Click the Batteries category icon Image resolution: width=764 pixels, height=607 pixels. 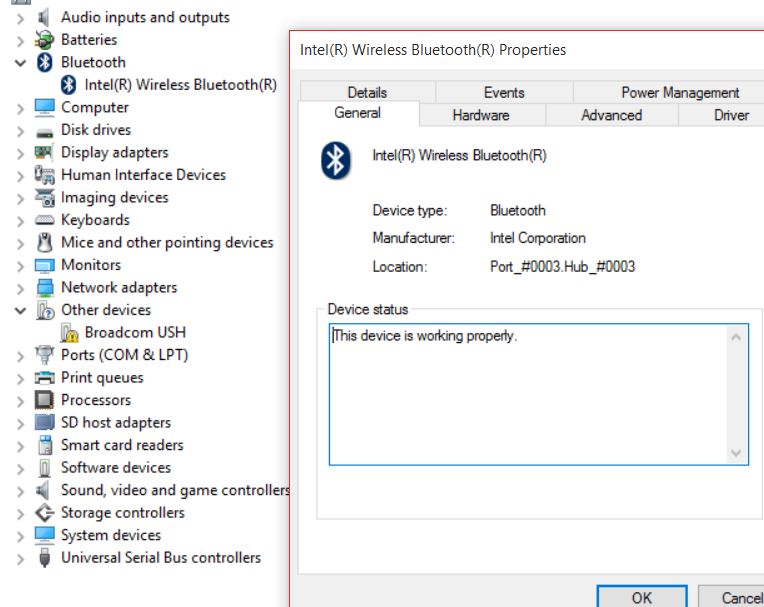[x=44, y=40]
